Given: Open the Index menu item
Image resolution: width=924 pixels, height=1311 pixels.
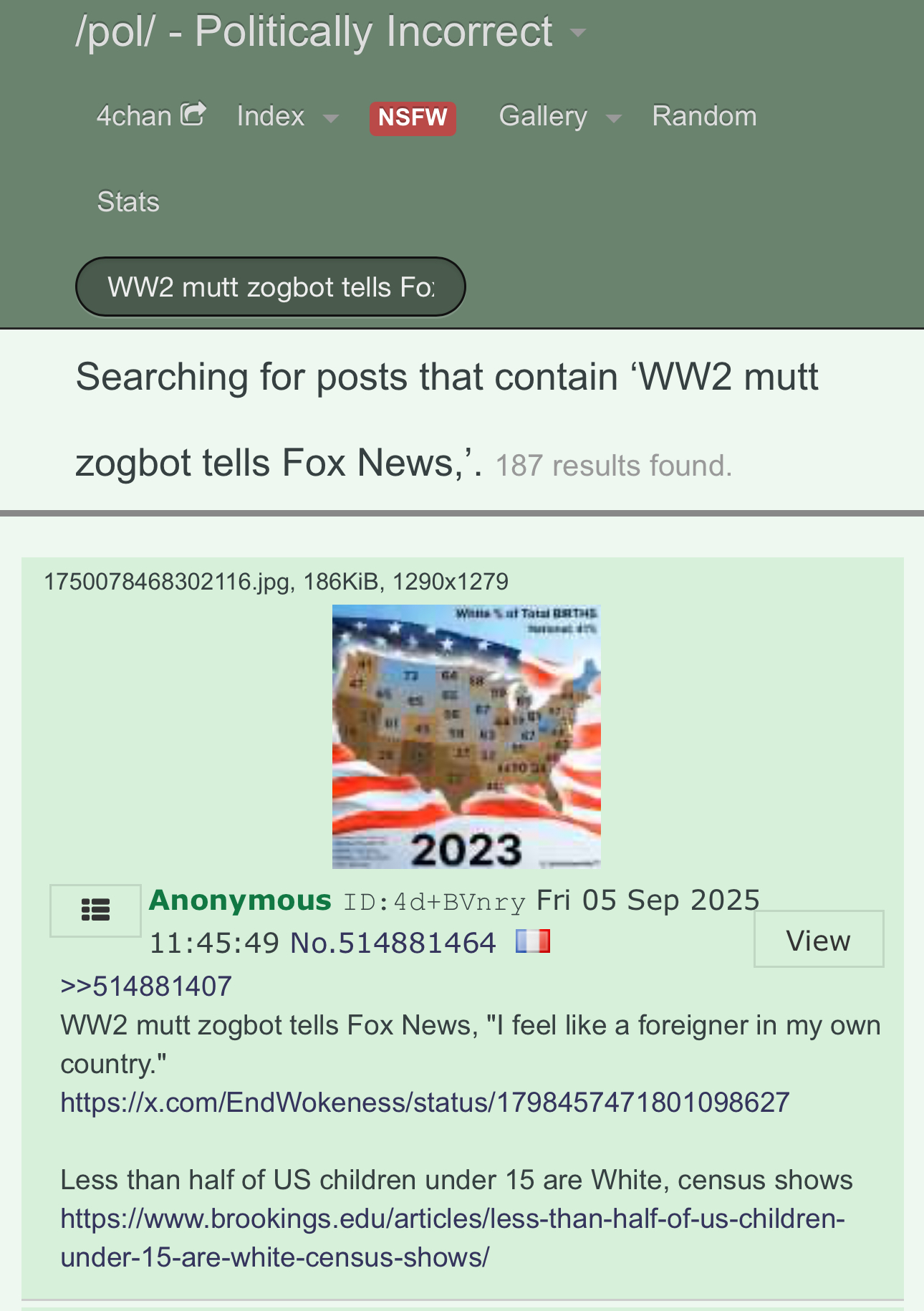Looking at the screenshot, I should (x=271, y=116).
